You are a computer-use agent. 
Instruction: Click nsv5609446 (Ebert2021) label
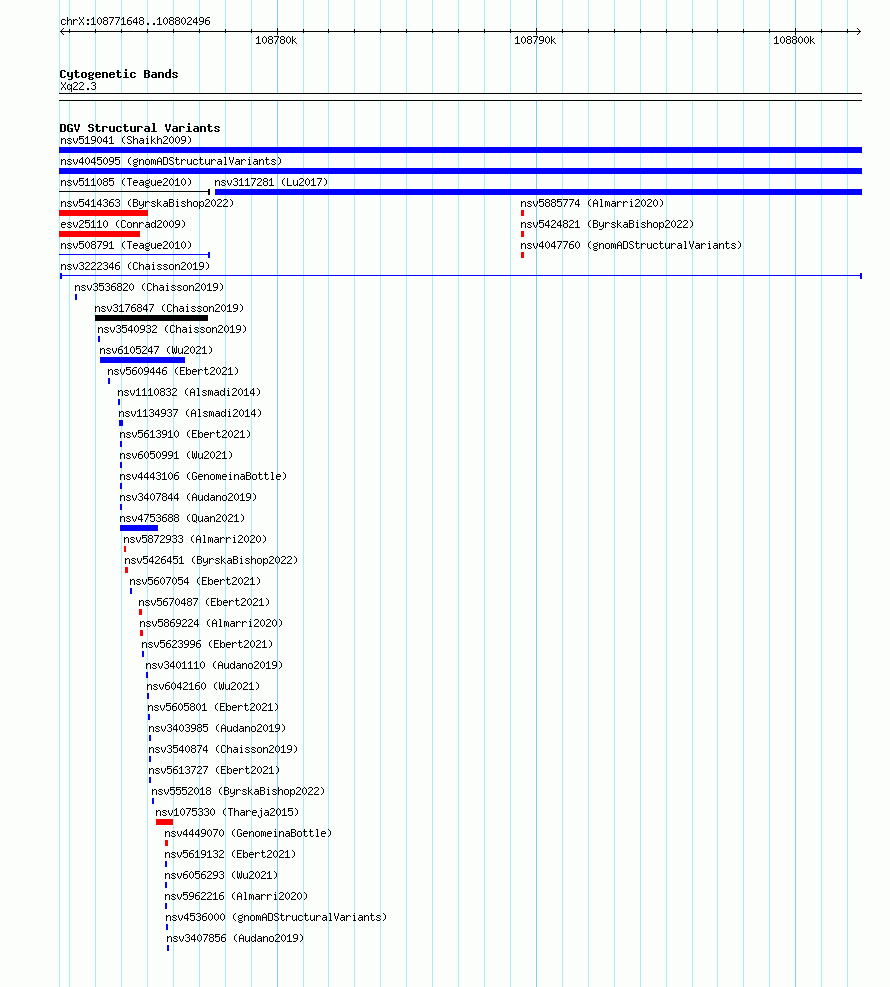coord(173,371)
